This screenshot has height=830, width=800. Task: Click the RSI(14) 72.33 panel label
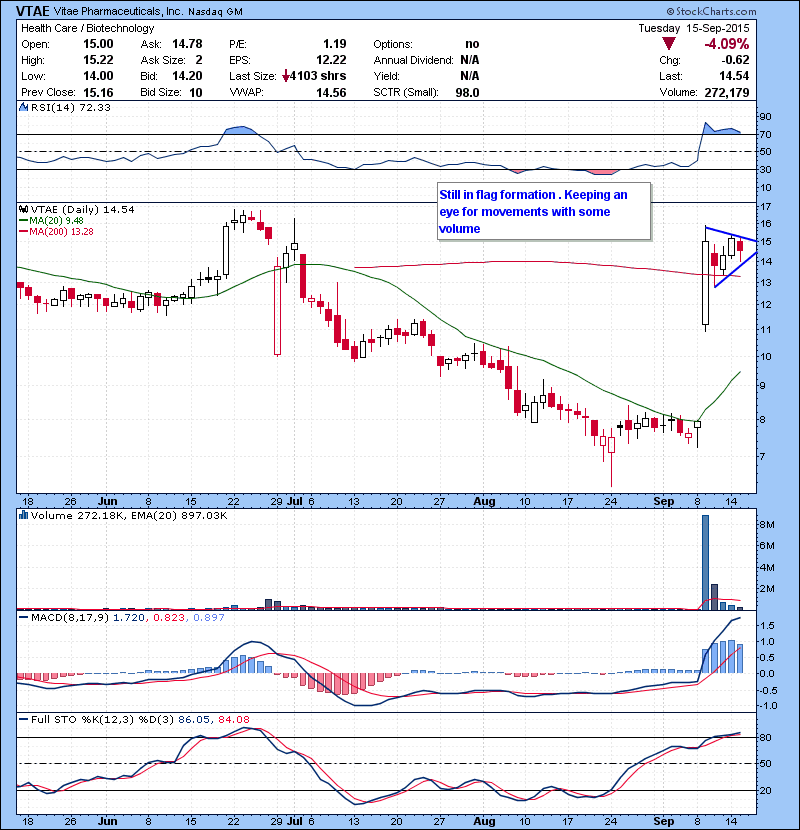point(70,107)
